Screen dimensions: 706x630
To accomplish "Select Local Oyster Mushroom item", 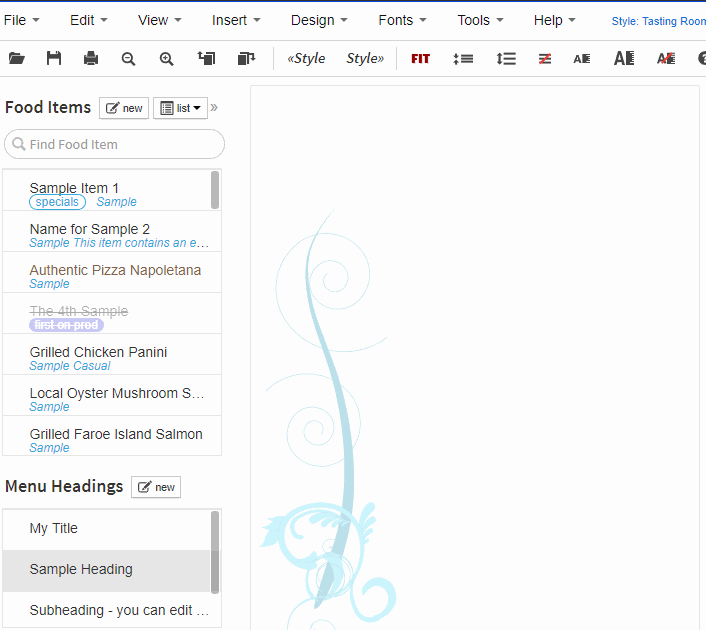I will coord(112,395).
